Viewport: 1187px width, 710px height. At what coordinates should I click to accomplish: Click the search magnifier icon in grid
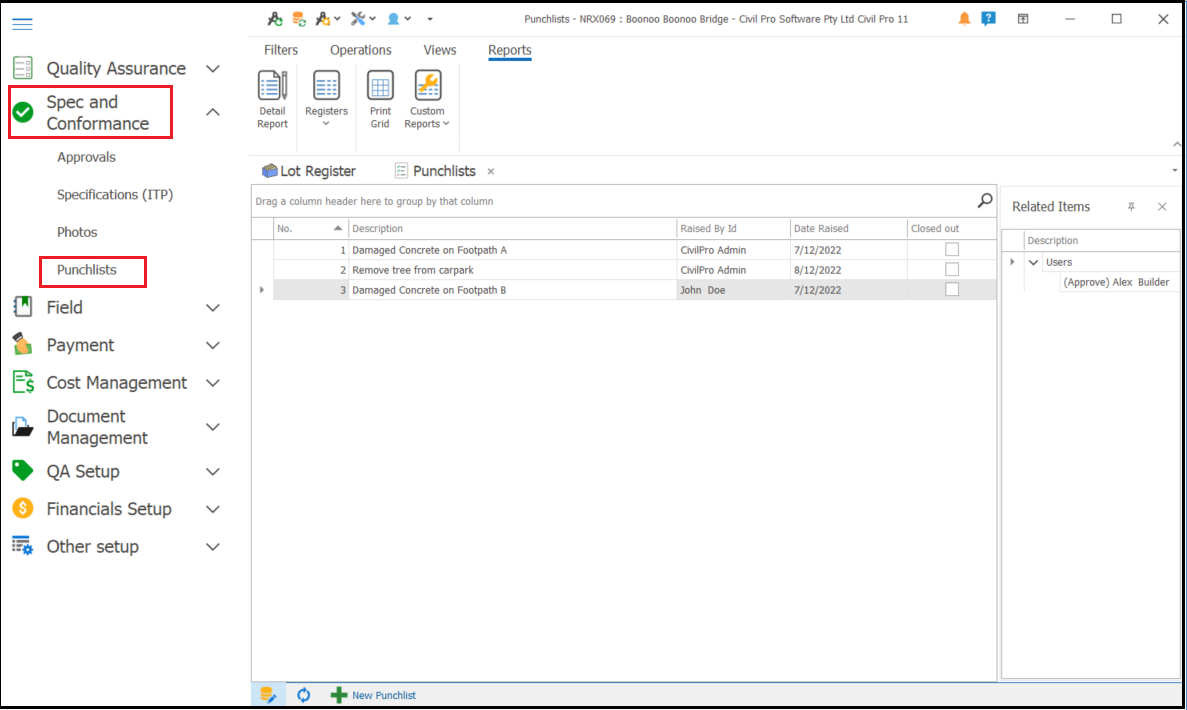coord(985,201)
